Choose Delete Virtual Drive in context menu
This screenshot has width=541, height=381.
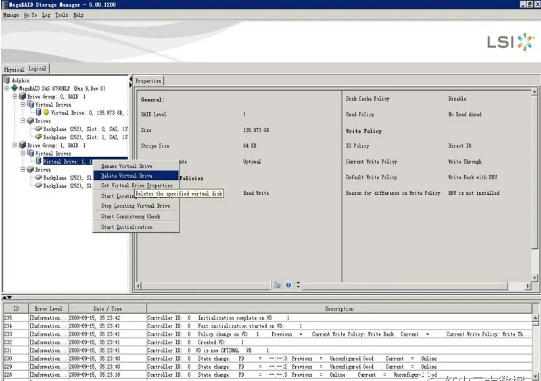[136, 176]
